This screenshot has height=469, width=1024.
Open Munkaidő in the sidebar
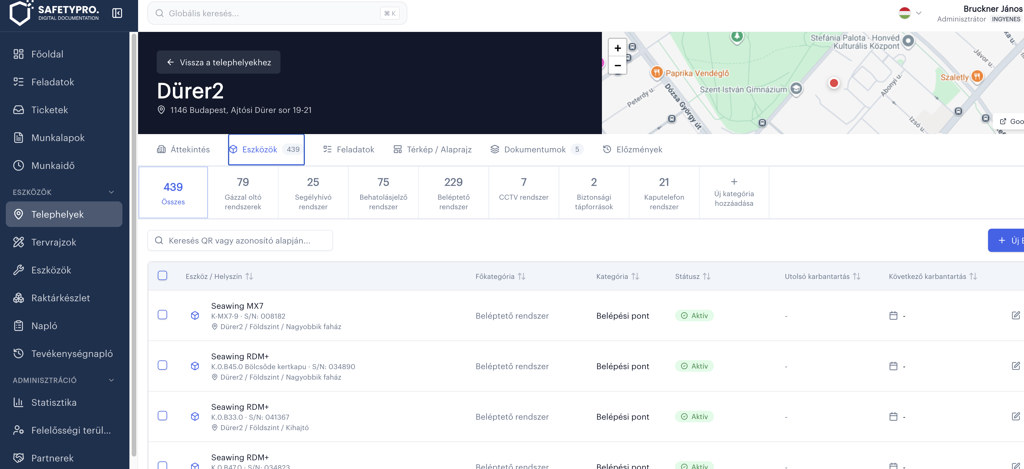click(64, 165)
